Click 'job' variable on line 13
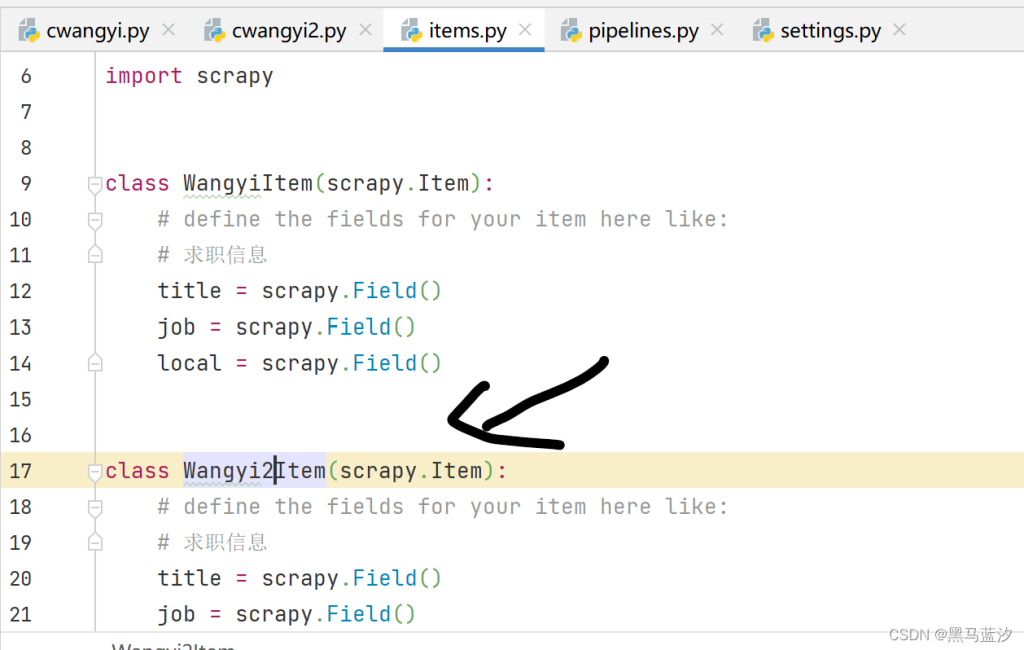The image size is (1024, 650). click(176, 327)
